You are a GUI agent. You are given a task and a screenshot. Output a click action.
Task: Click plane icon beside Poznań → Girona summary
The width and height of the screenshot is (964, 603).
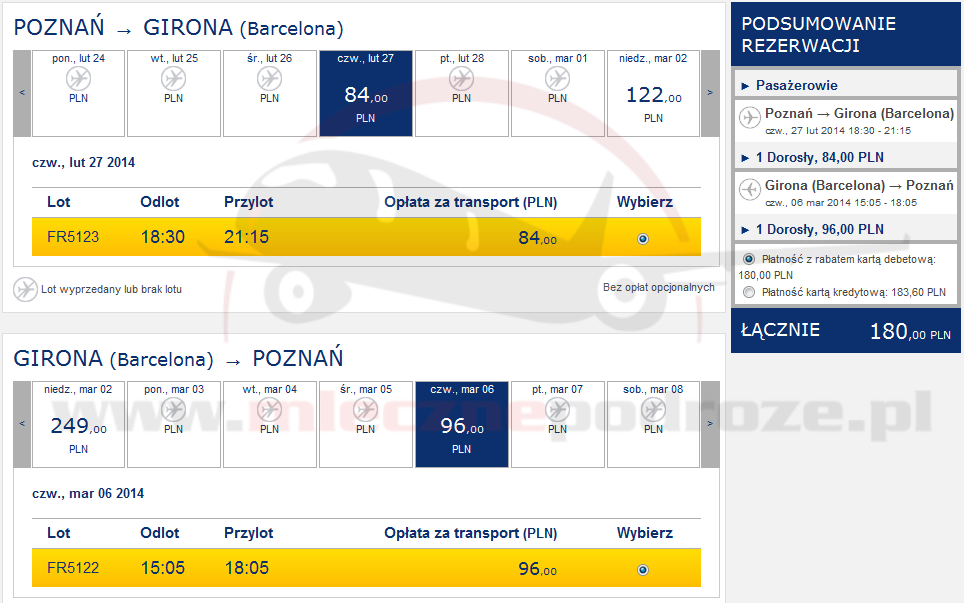[750, 118]
